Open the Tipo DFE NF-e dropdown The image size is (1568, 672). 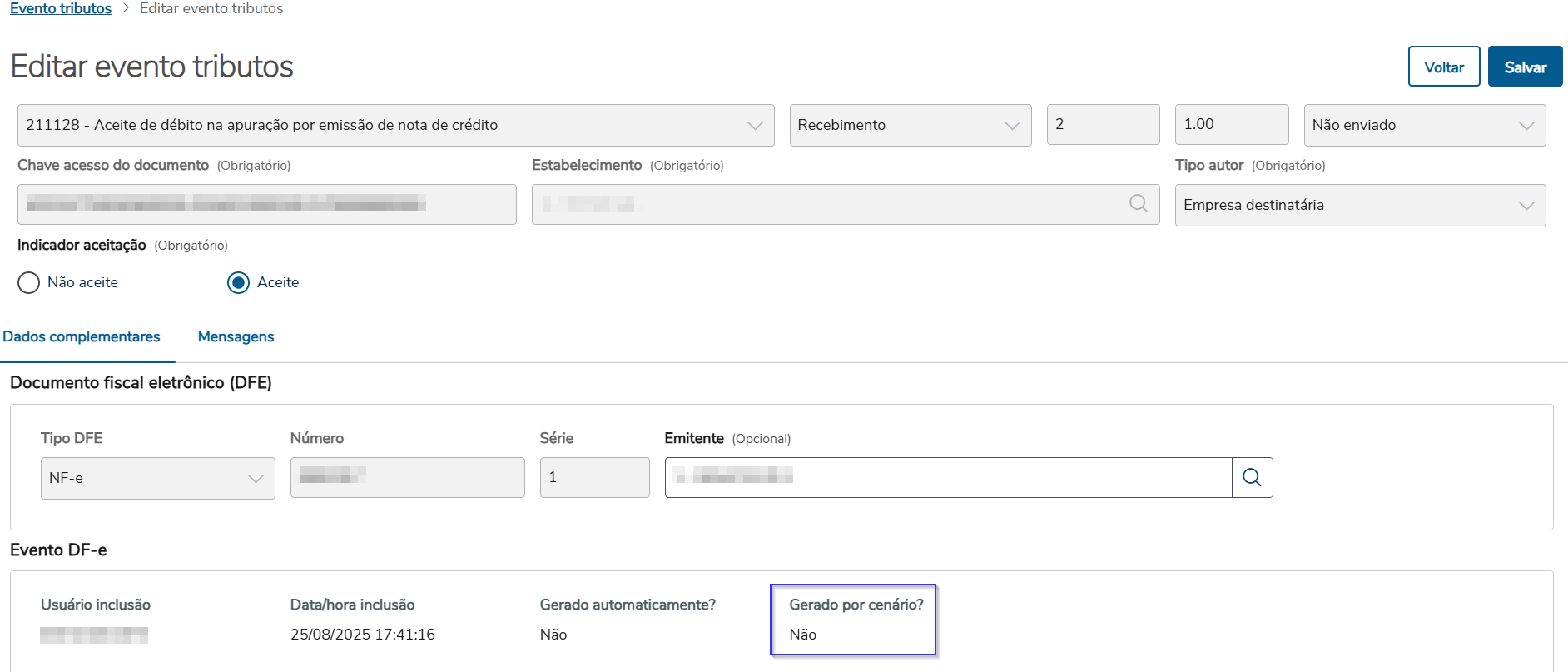point(157,478)
